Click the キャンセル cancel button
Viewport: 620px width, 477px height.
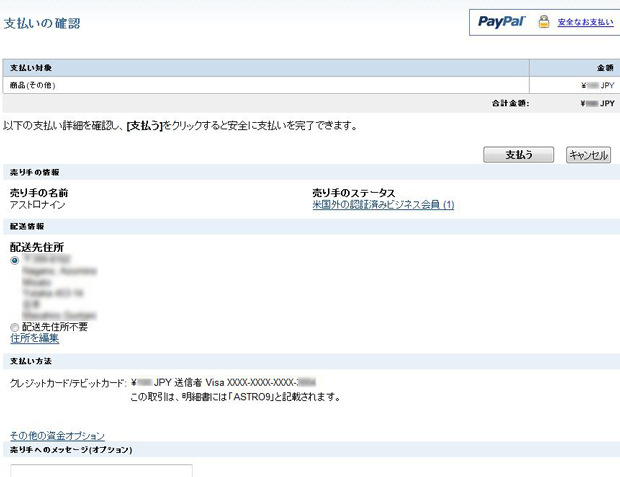588,155
